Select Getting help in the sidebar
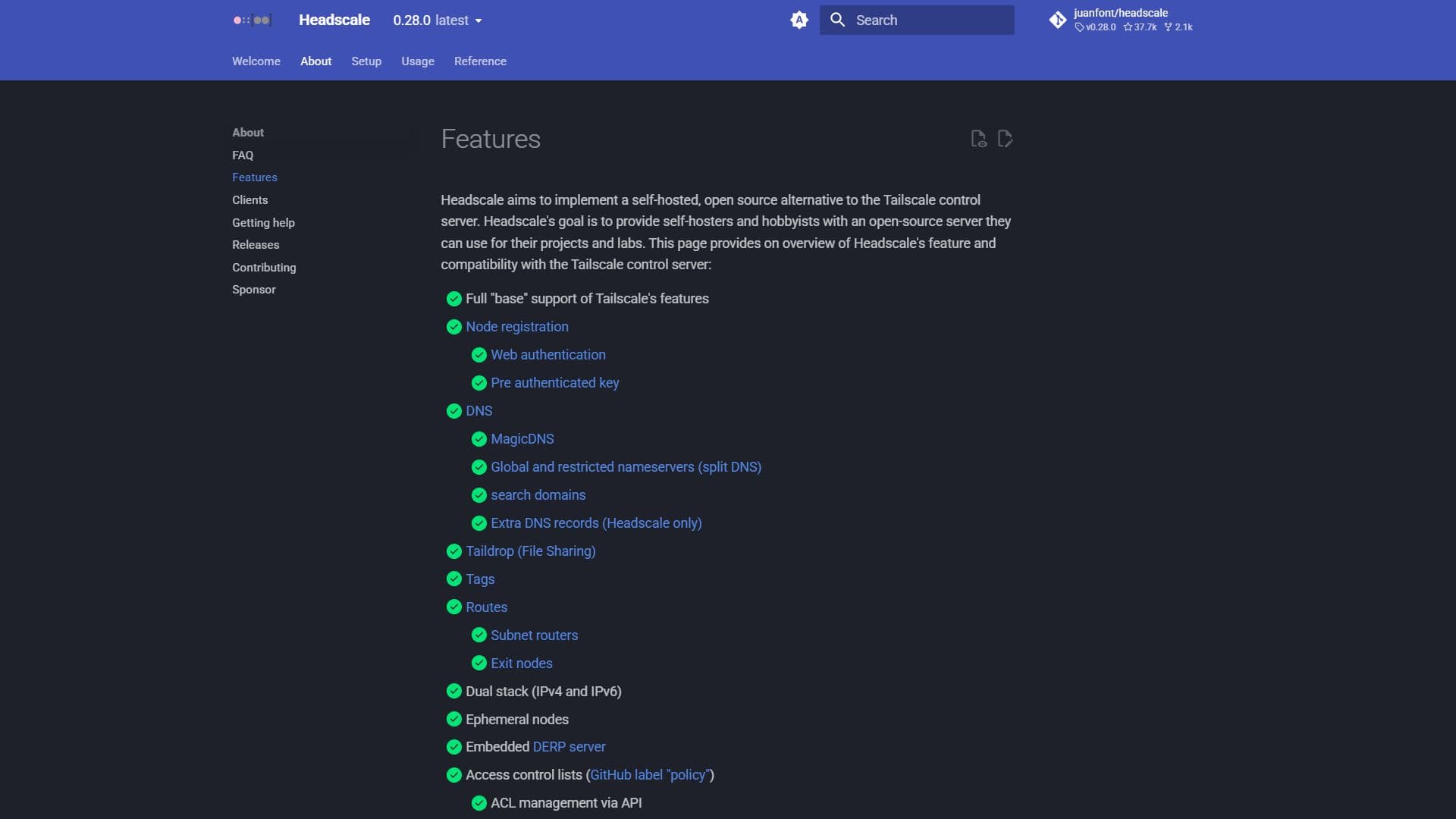The image size is (1456, 819). (263, 223)
